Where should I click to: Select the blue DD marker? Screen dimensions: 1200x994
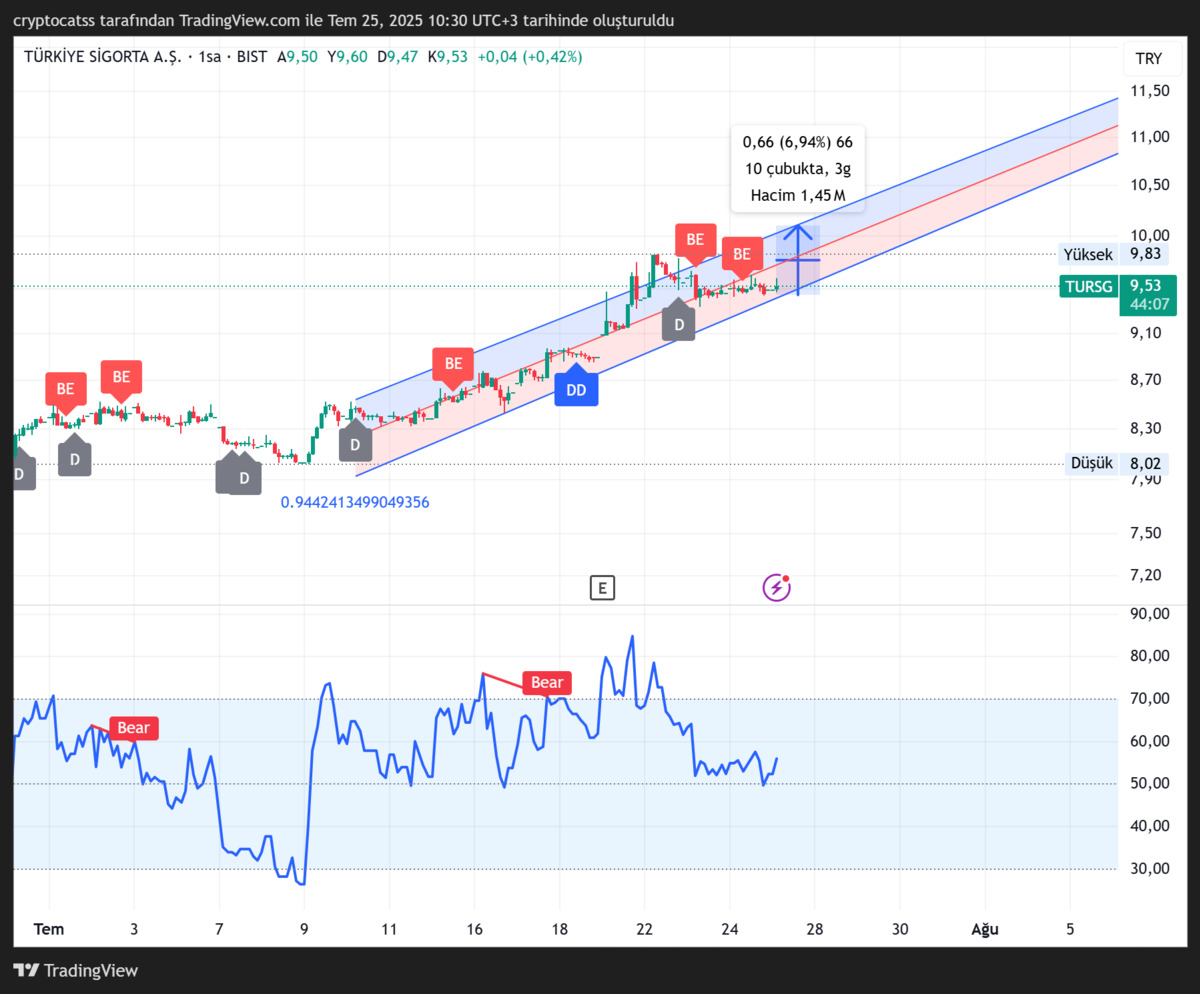pyautogui.click(x=576, y=389)
